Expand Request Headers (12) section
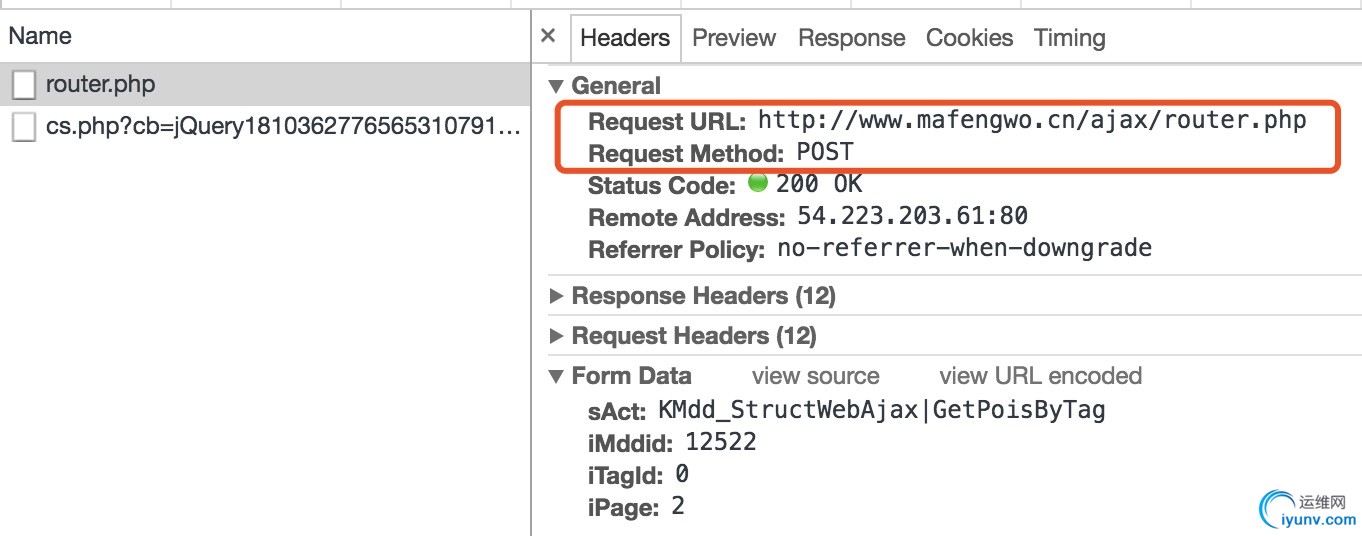1362x536 pixels. [557, 336]
